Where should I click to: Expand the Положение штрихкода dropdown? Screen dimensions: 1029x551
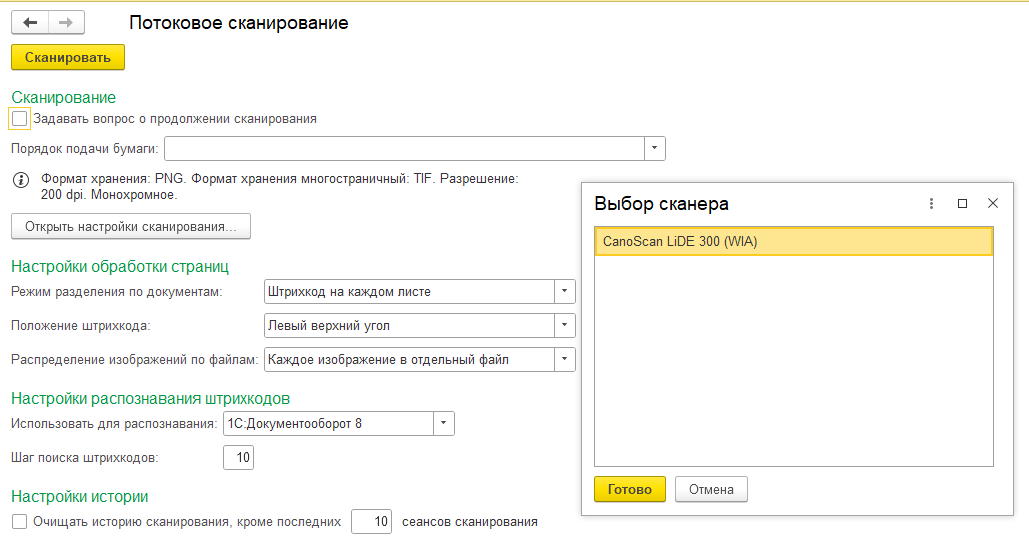565,325
